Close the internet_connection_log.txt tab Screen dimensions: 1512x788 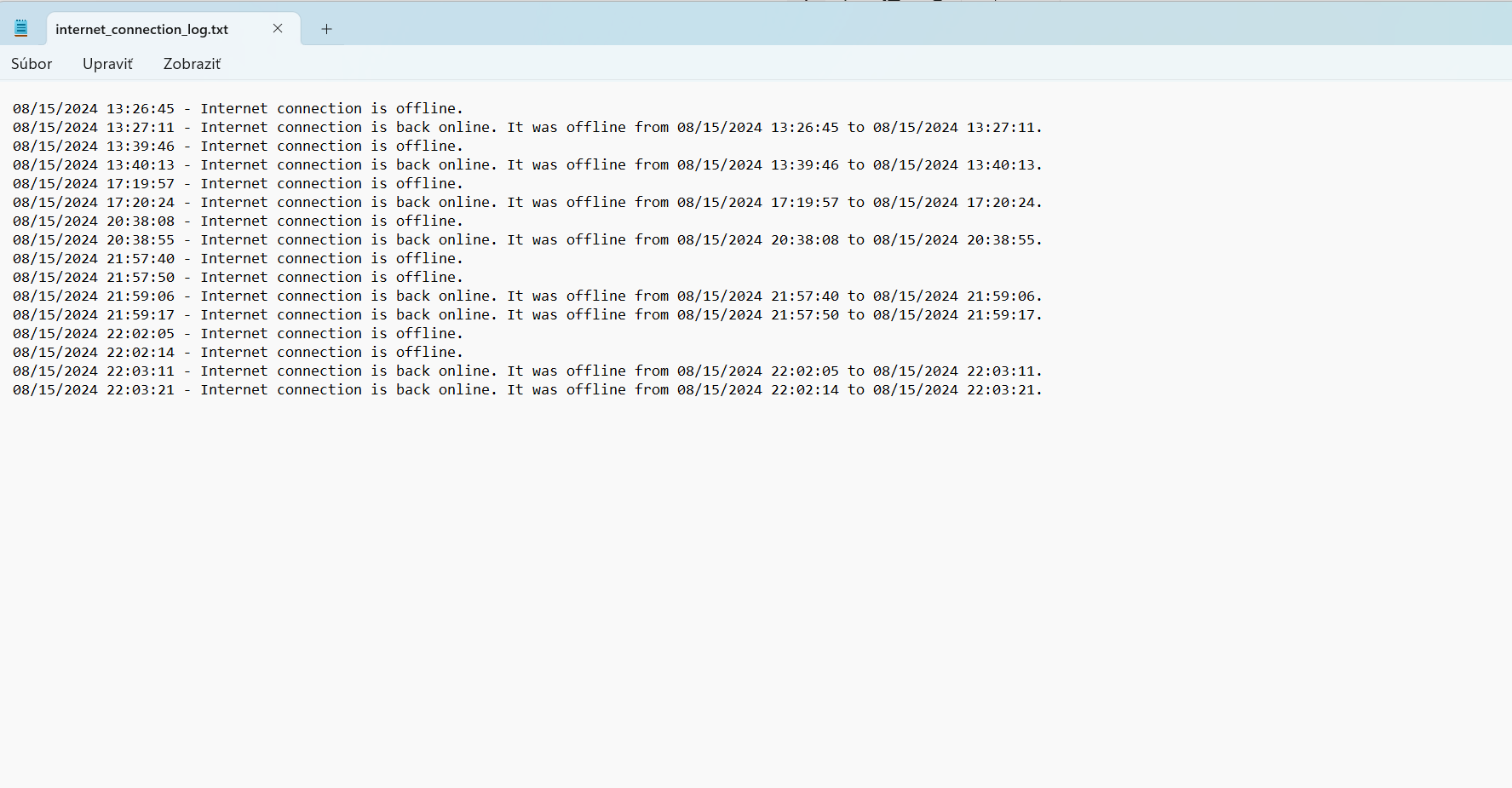(x=278, y=28)
